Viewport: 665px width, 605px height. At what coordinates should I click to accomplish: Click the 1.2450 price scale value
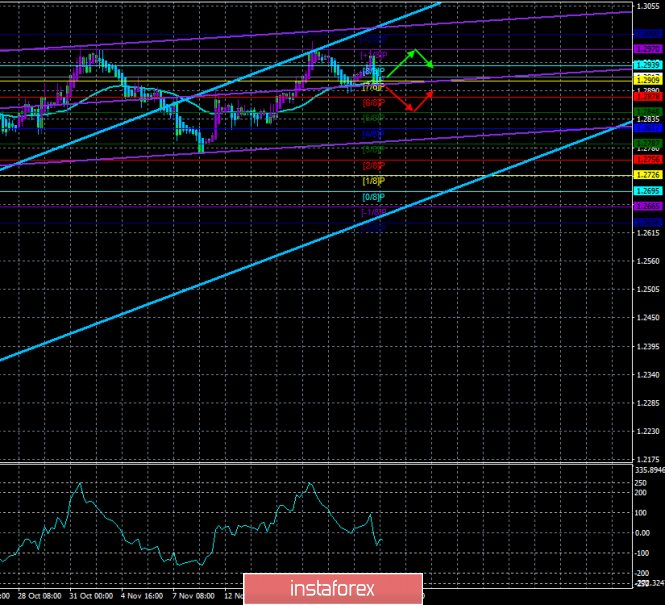[x=647, y=318]
